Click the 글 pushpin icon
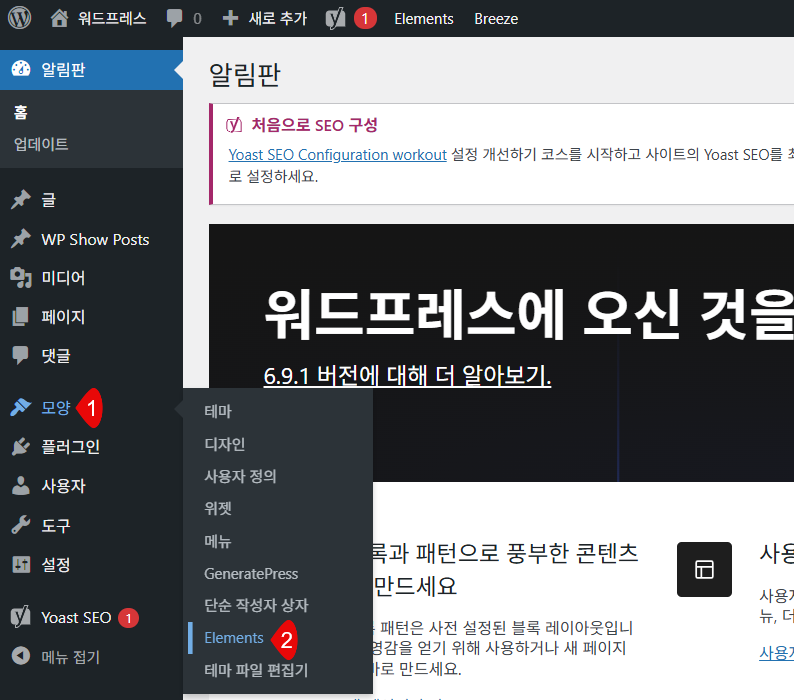The image size is (794, 700). (x=21, y=200)
